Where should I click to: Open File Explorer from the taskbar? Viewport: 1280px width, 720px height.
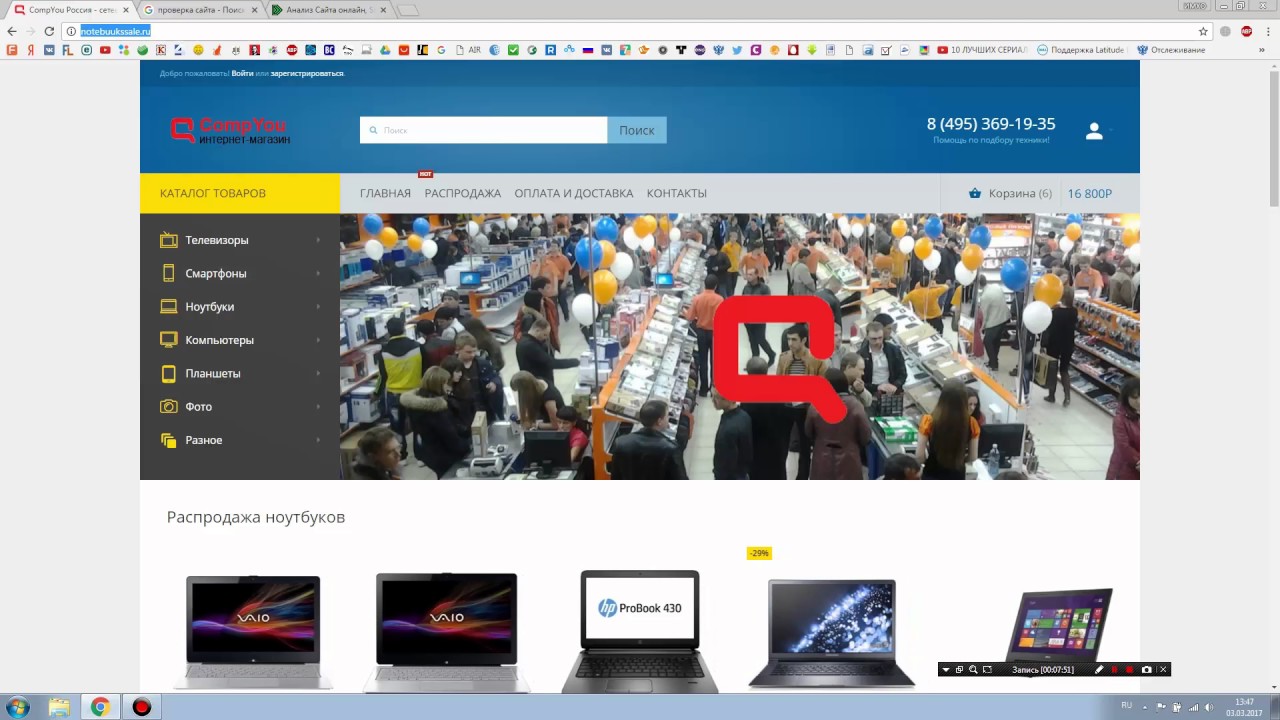(x=59, y=707)
